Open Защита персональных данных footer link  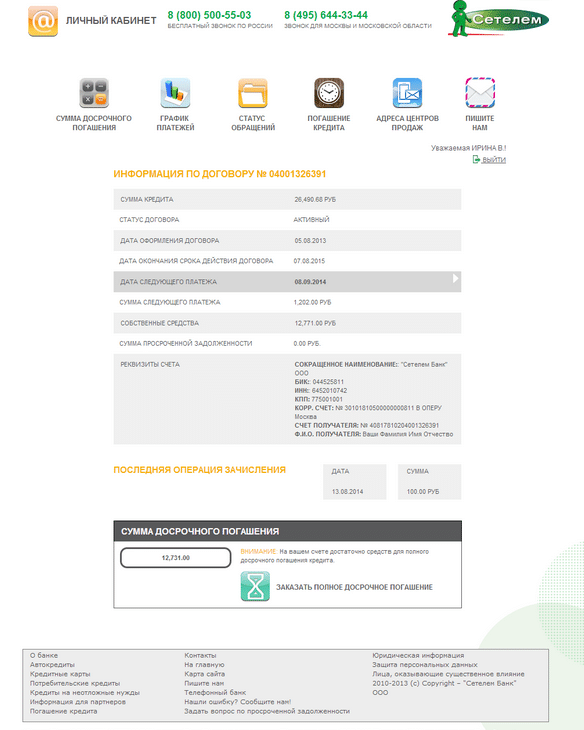click(425, 664)
